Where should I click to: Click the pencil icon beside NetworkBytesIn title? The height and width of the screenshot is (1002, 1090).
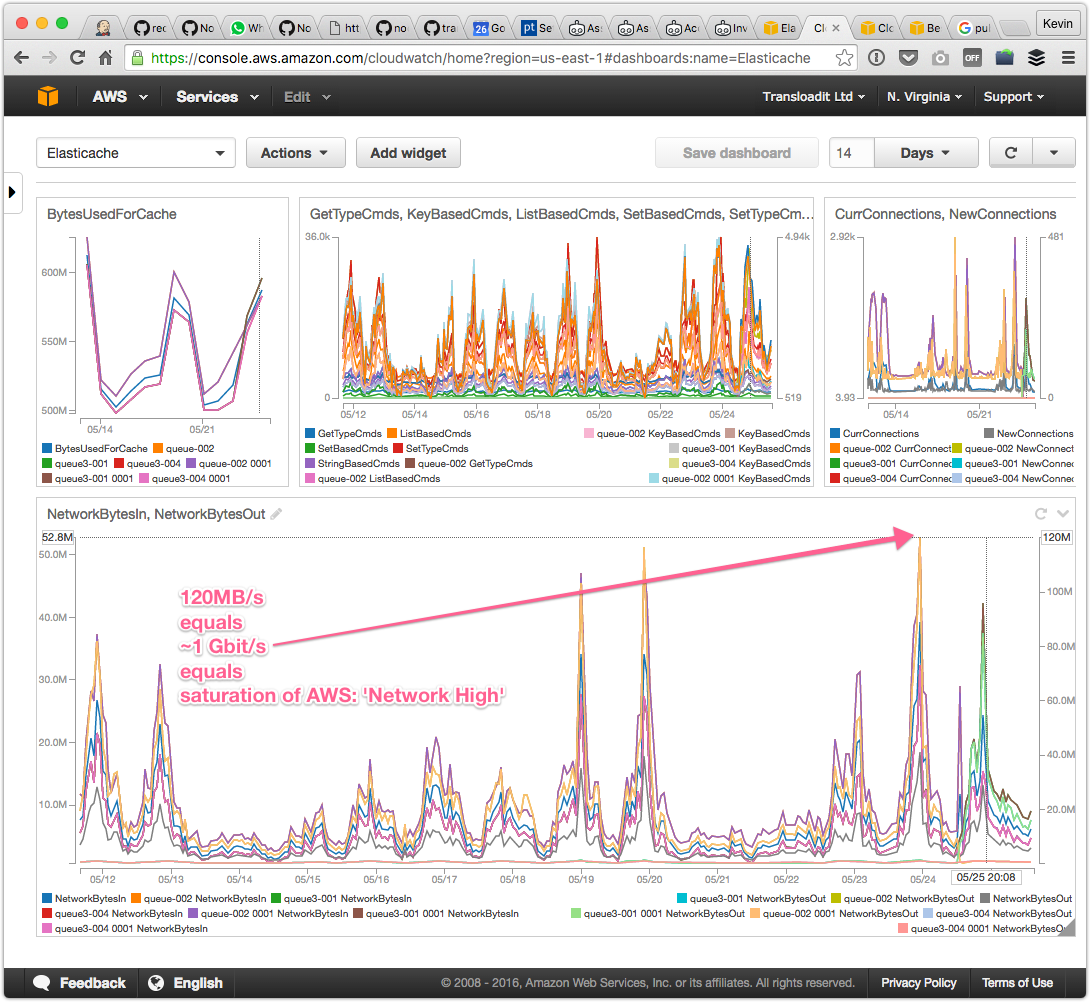point(276,514)
